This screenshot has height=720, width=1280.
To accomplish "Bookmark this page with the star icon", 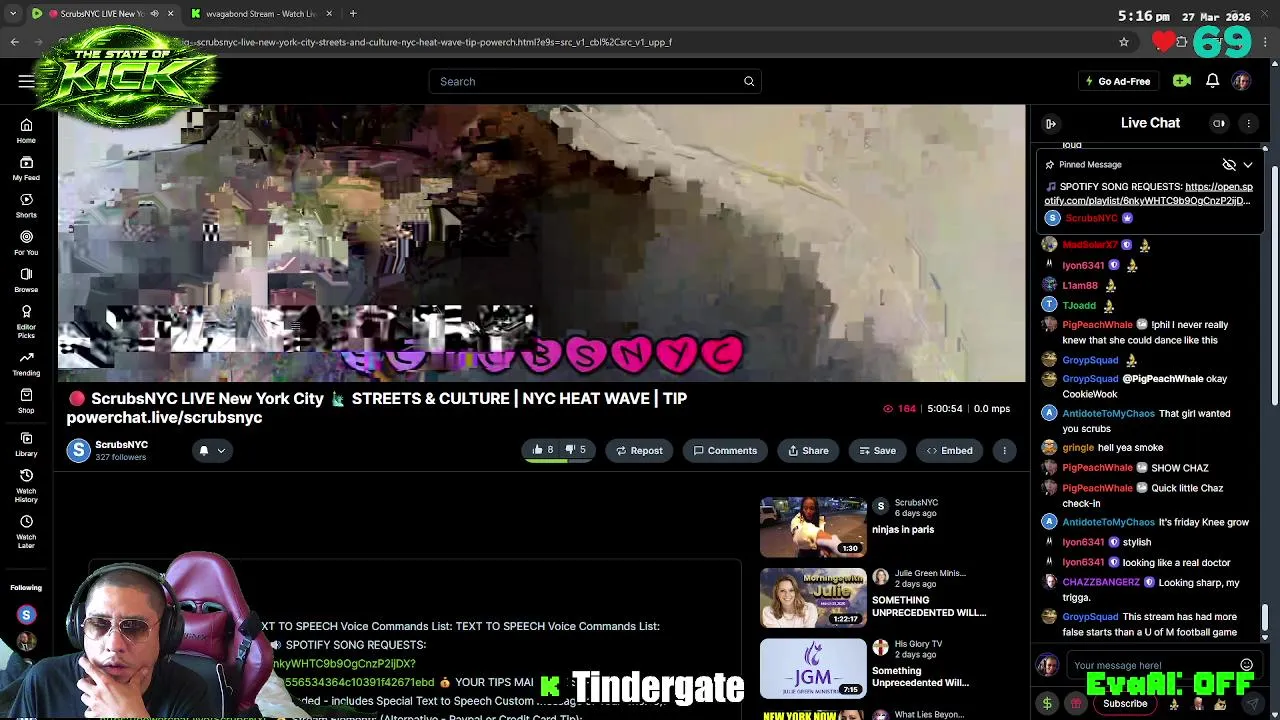I will click(1124, 42).
